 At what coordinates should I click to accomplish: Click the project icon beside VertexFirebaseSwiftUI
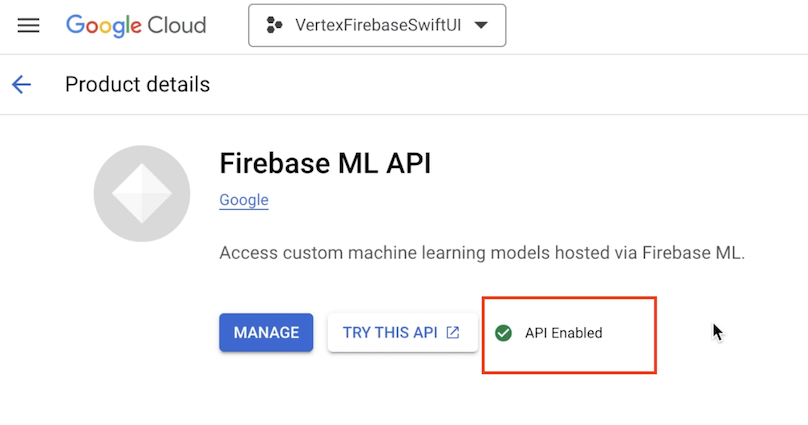click(274, 26)
